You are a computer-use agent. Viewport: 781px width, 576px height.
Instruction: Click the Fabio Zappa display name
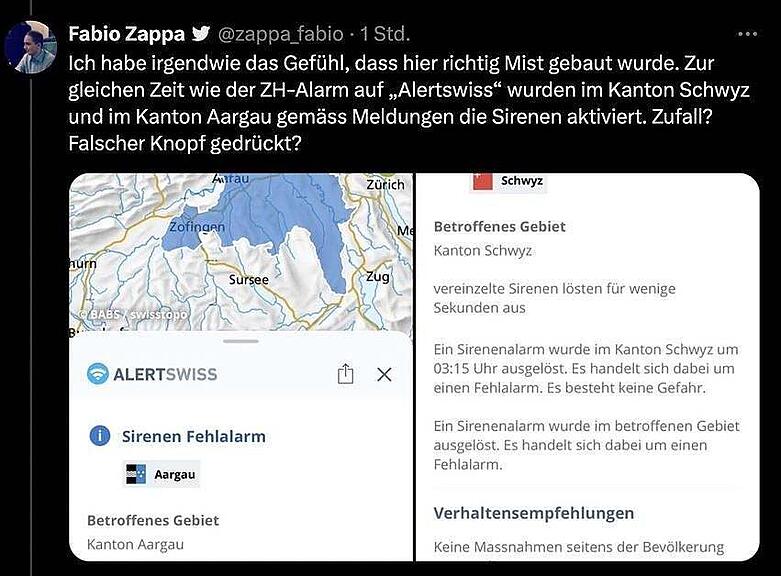(x=127, y=34)
